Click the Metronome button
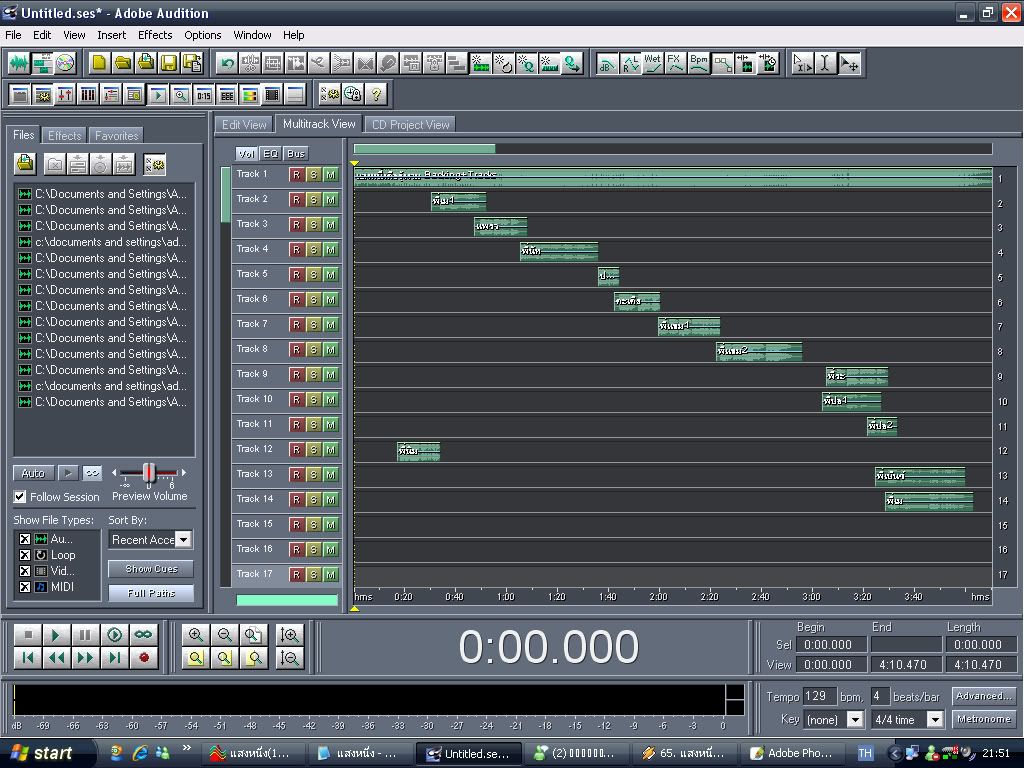The width and height of the screenshot is (1024, 768). click(984, 719)
